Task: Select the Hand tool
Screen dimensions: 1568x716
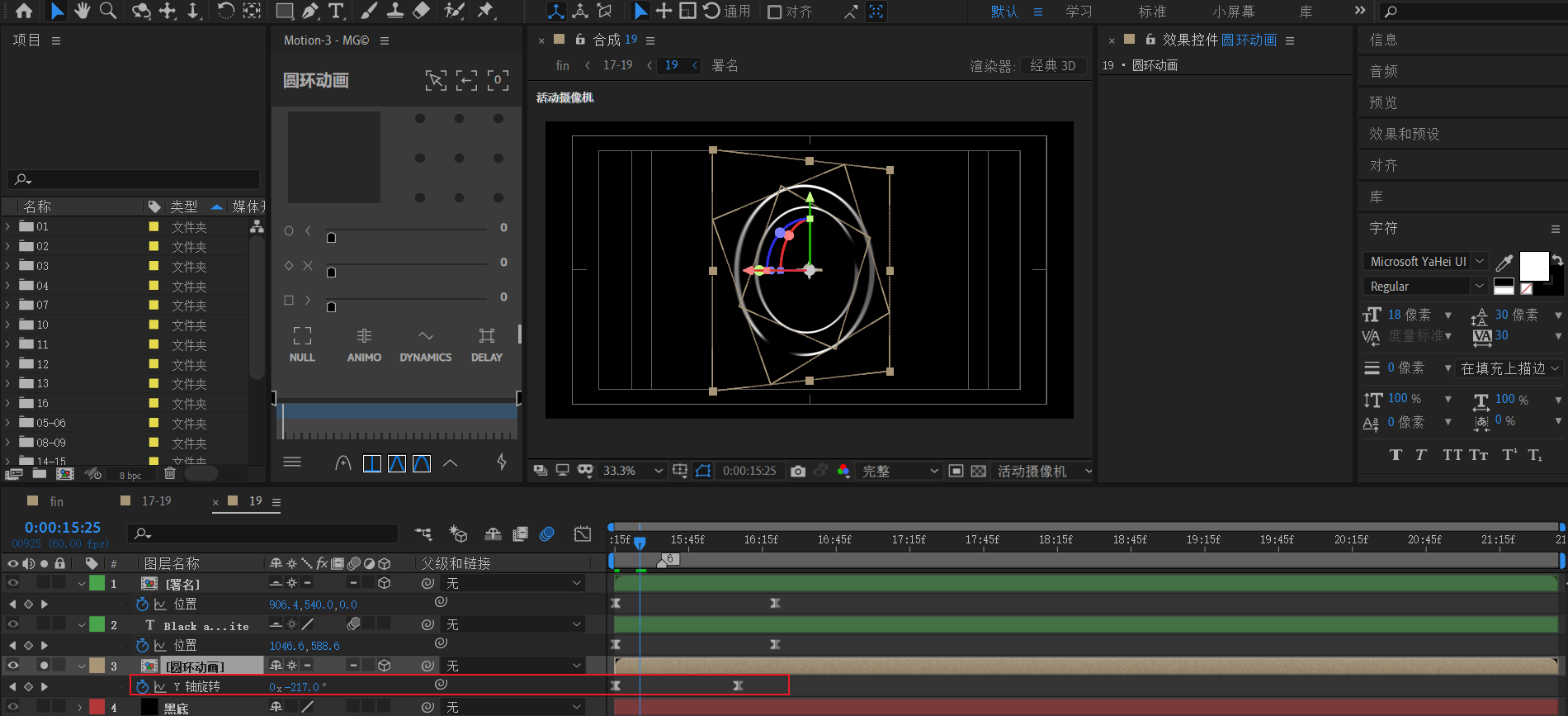Action: (82, 11)
